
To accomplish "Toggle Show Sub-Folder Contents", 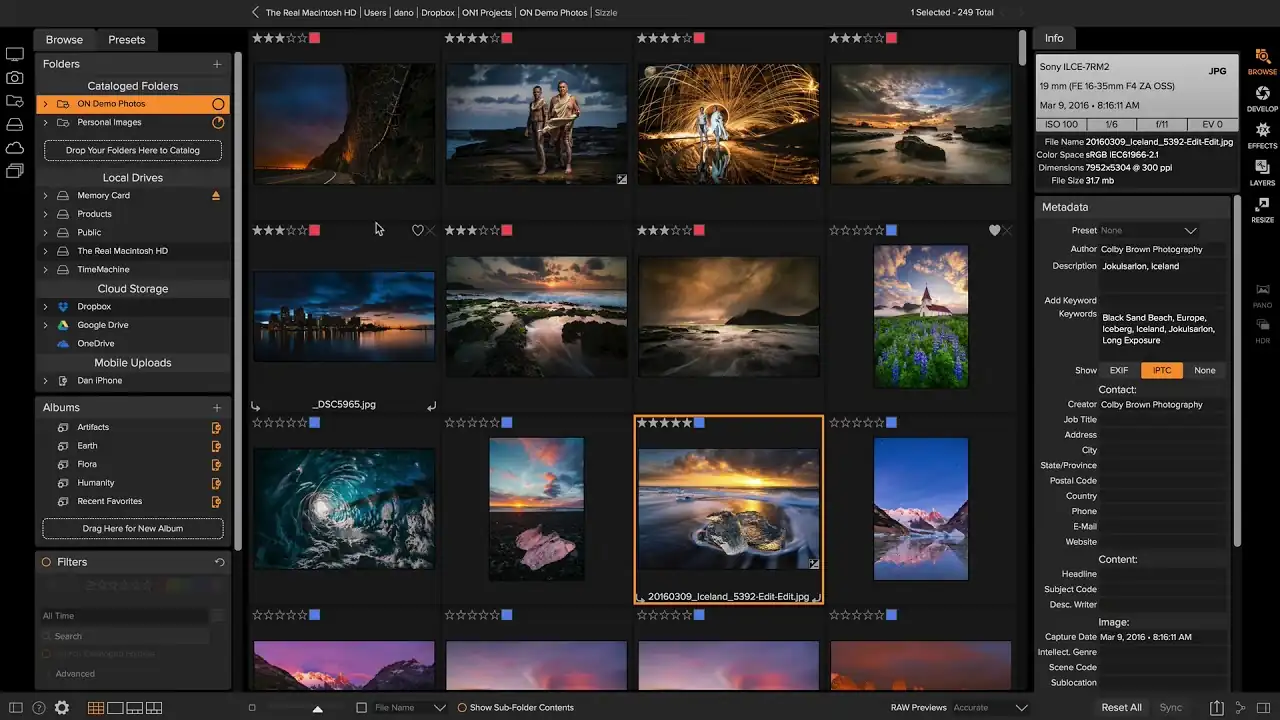I will (463, 708).
